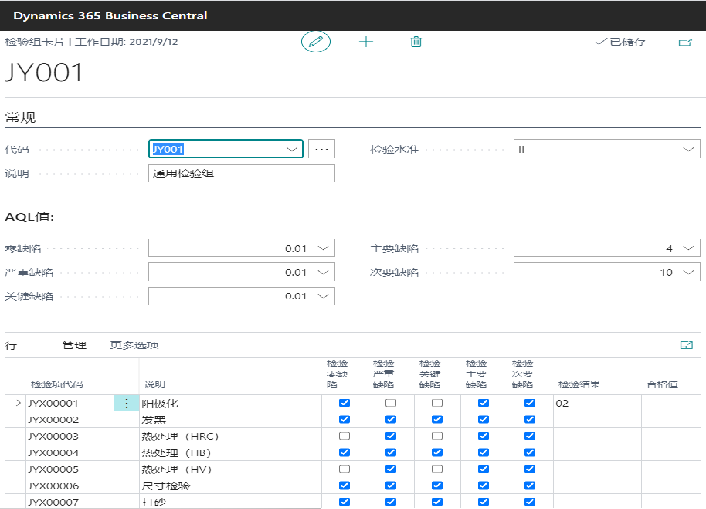Uncheck first checkbox in JYX00007 row

[344, 502]
